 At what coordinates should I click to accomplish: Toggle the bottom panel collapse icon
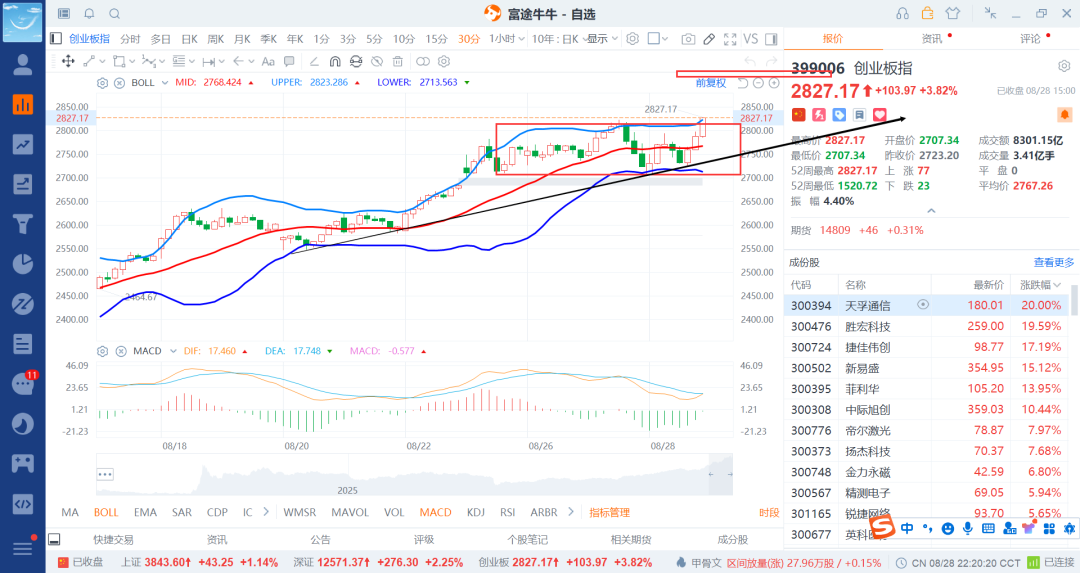(54, 539)
